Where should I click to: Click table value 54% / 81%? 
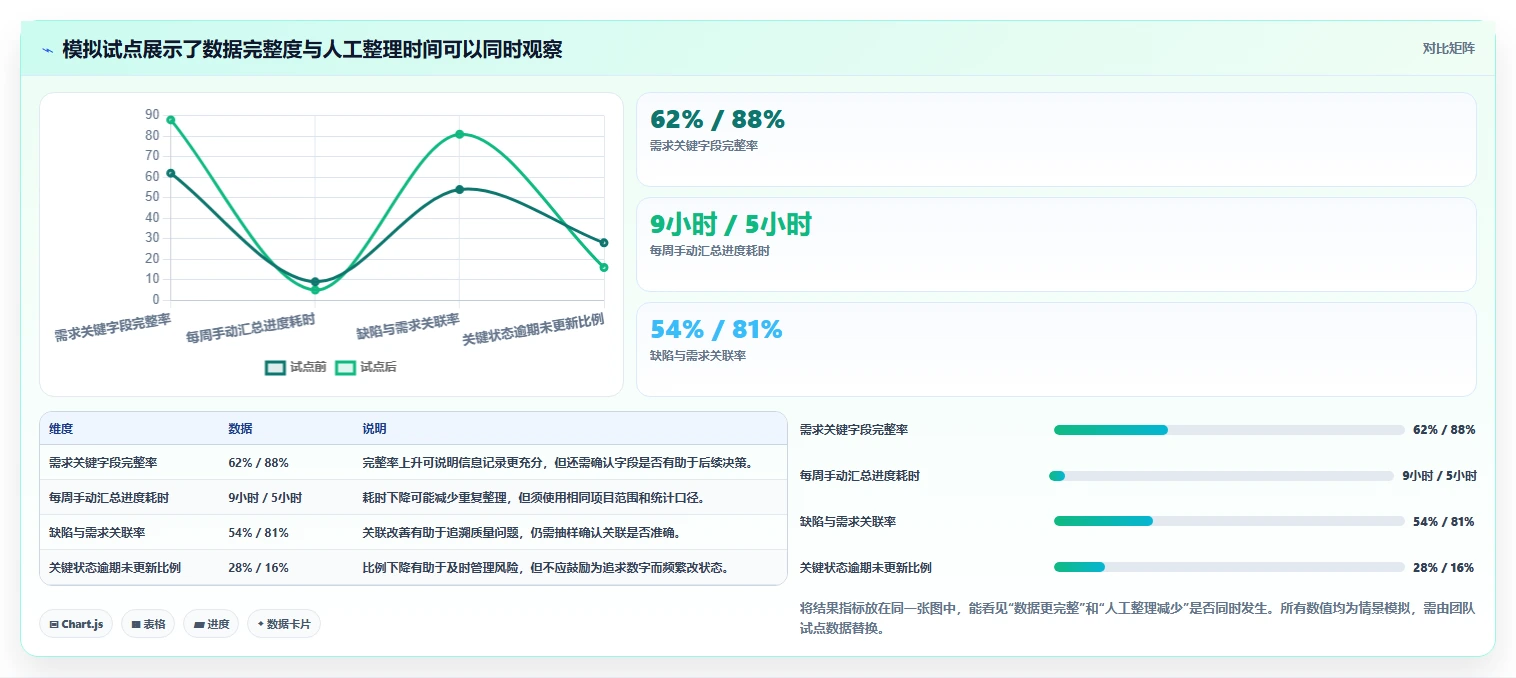258,533
